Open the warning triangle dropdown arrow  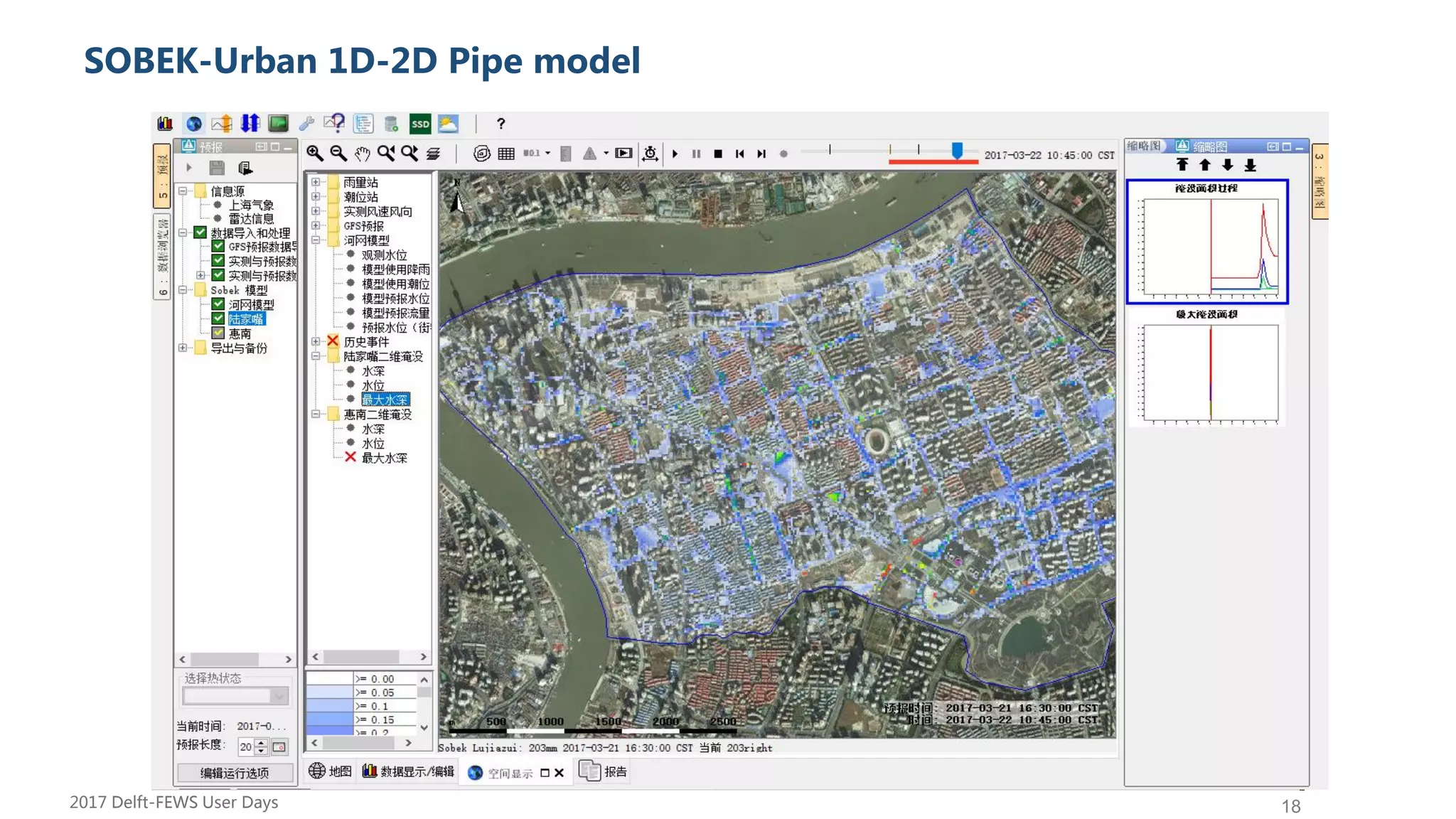(606, 153)
